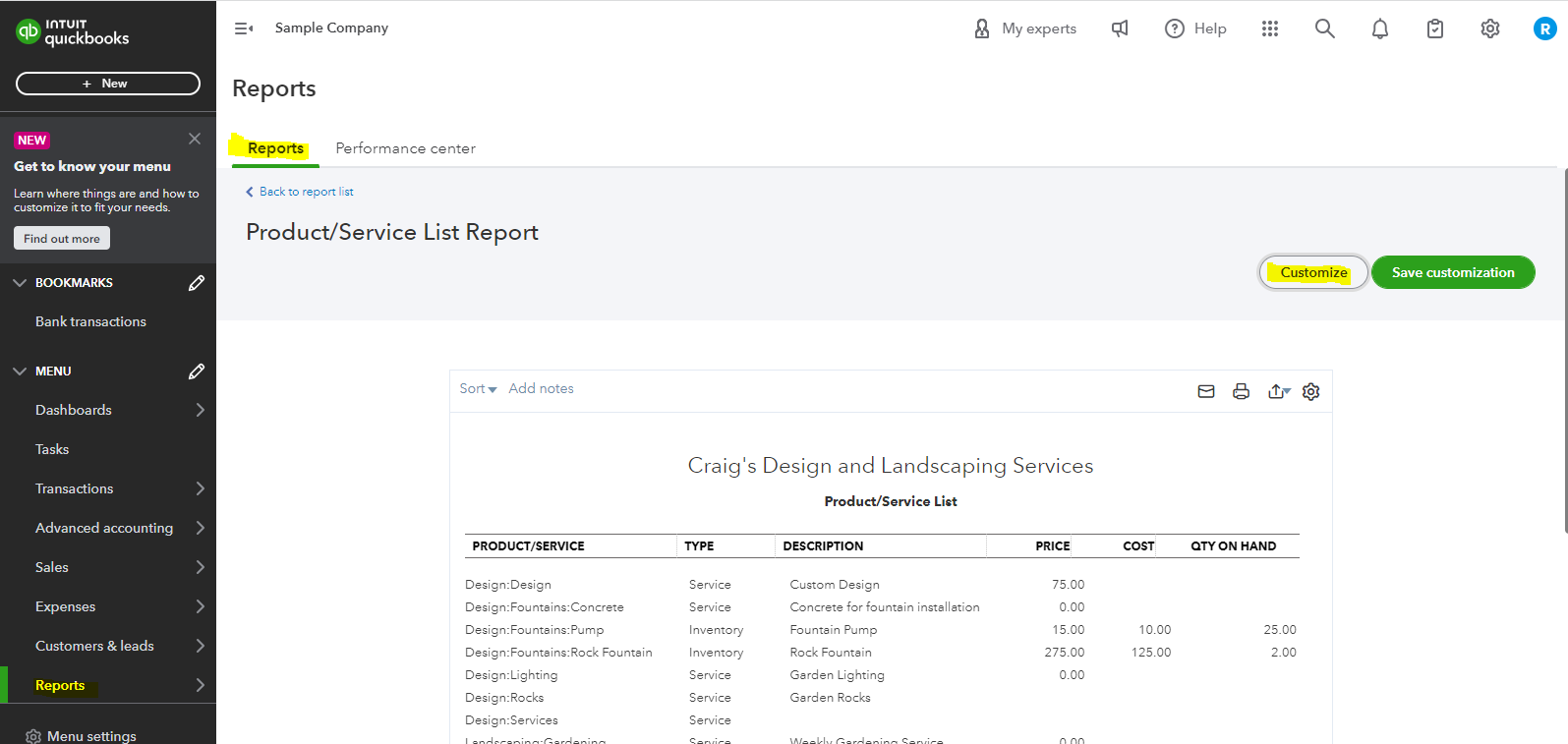Open the megaphone announcements icon

click(x=1120, y=29)
